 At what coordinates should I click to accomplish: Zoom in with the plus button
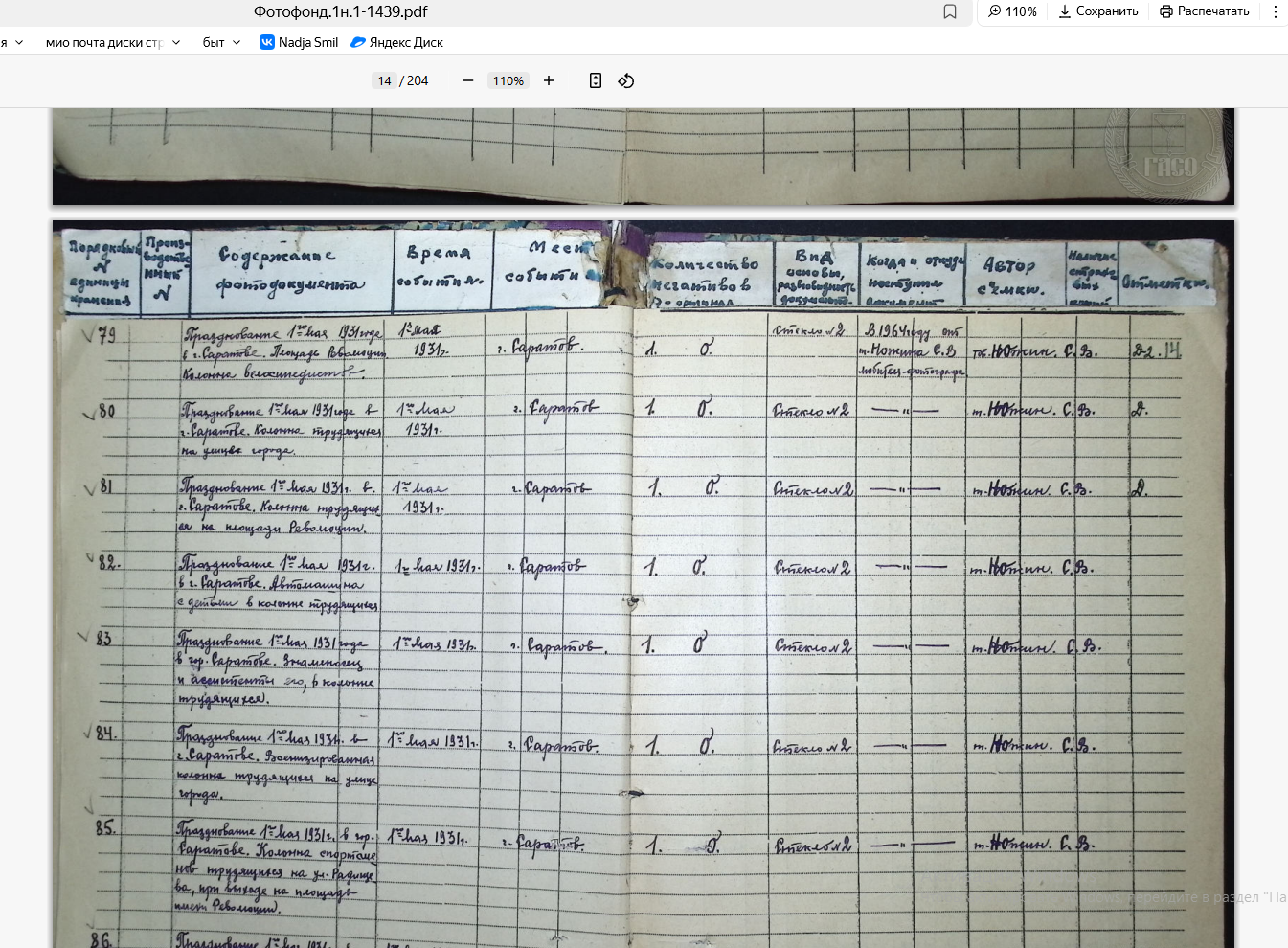549,80
